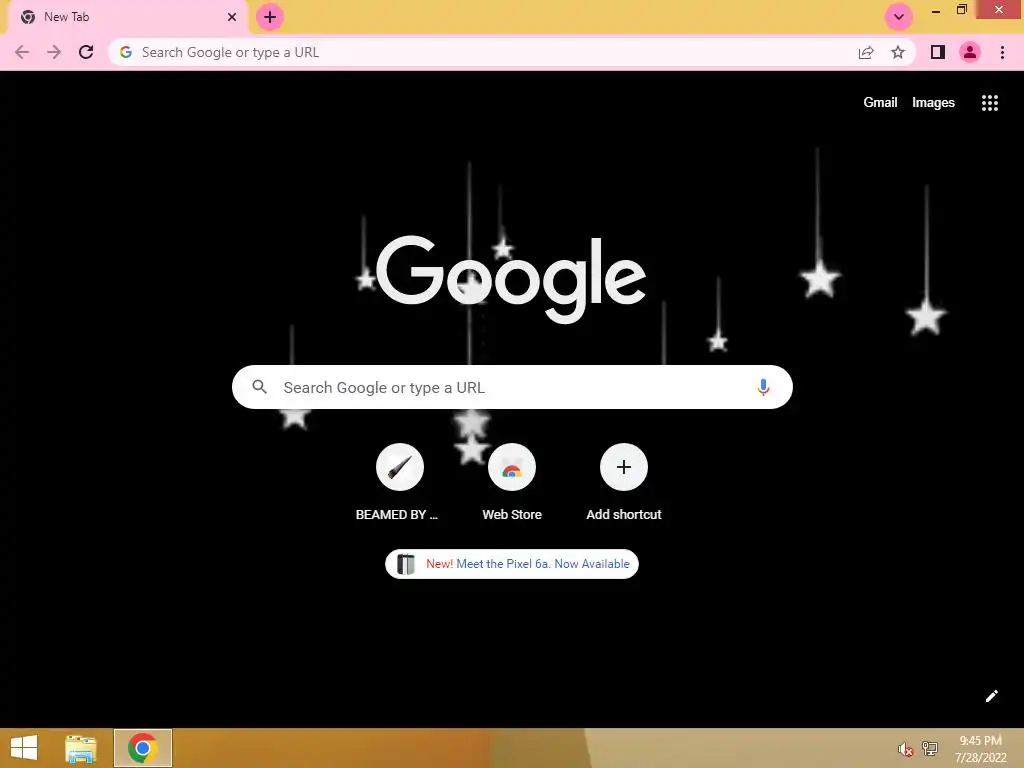This screenshot has width=1024, height=768.
Task: Reload the current page
Action: pos(86,52)
